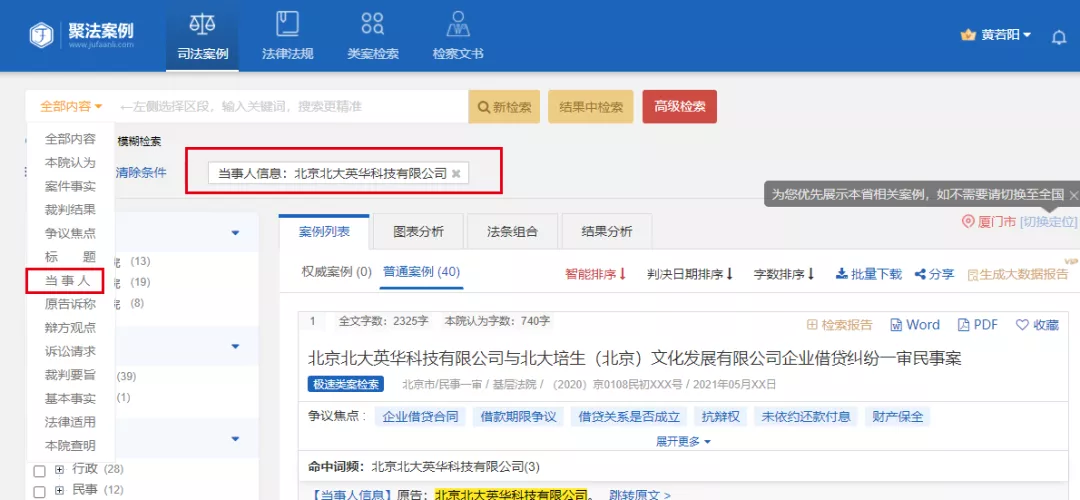Viewport: 1080px width, 500px height.
Task: Sort by 智能排序
Action: click(596, 274)
